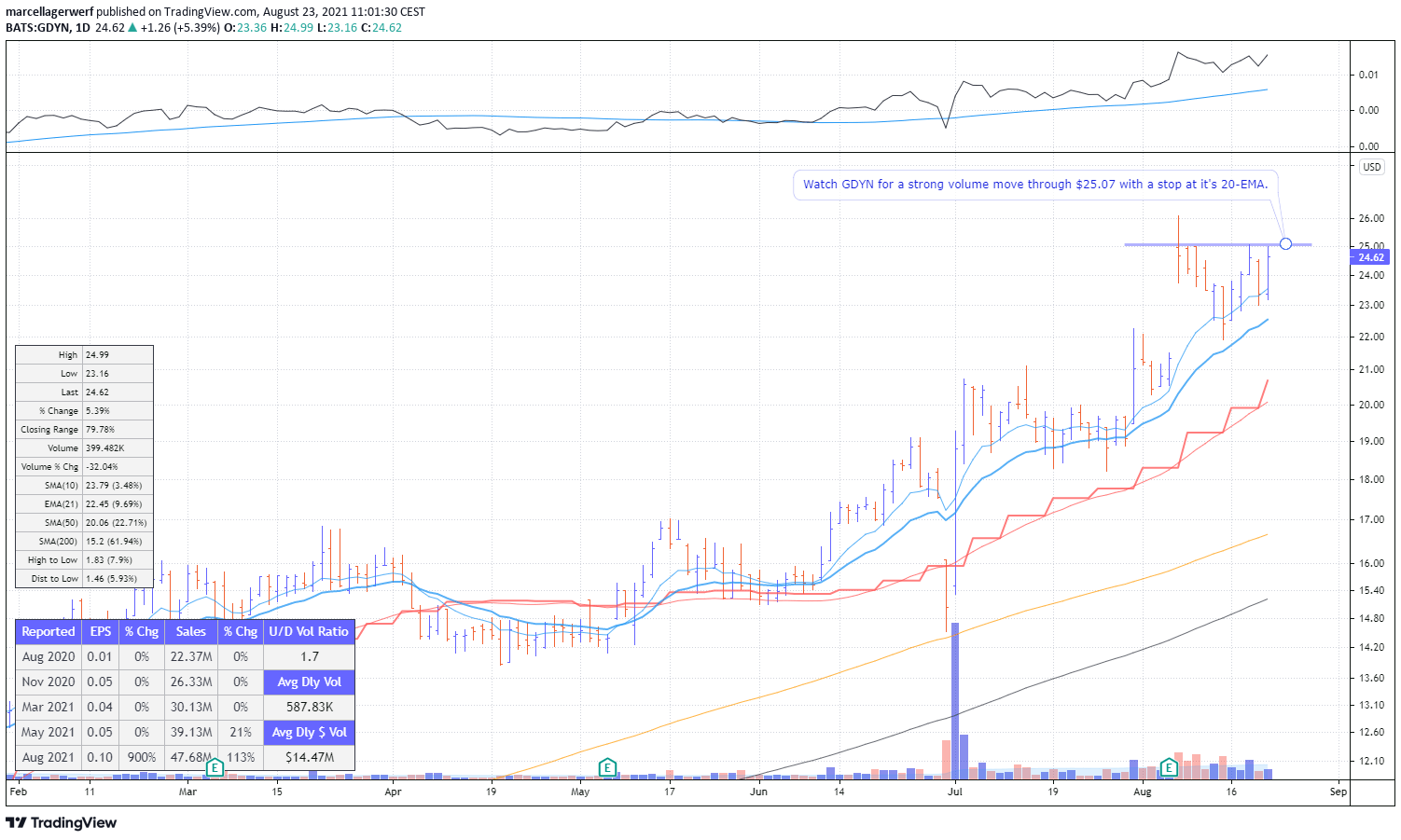
Task: Click the earnings E marker near Mar
Action: (x=215, y=768)
